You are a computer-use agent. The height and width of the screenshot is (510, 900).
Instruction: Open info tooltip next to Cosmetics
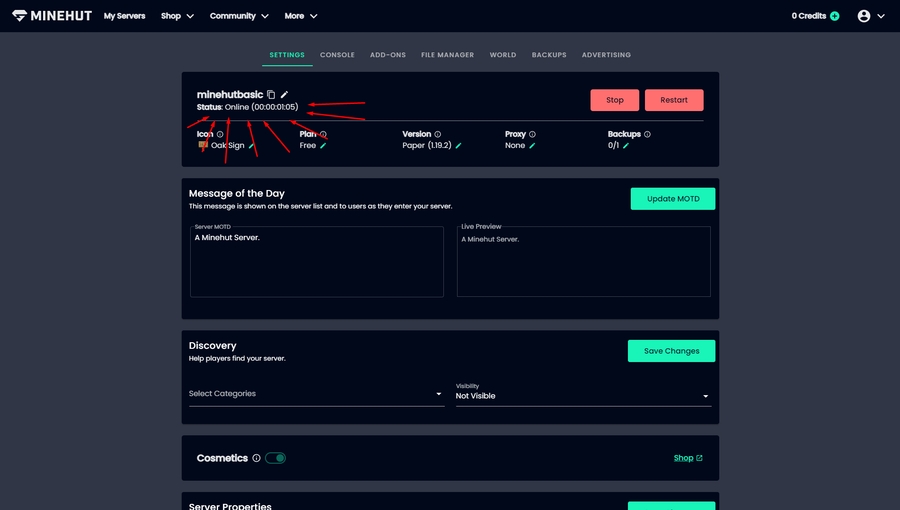click(x=257, y=458)
